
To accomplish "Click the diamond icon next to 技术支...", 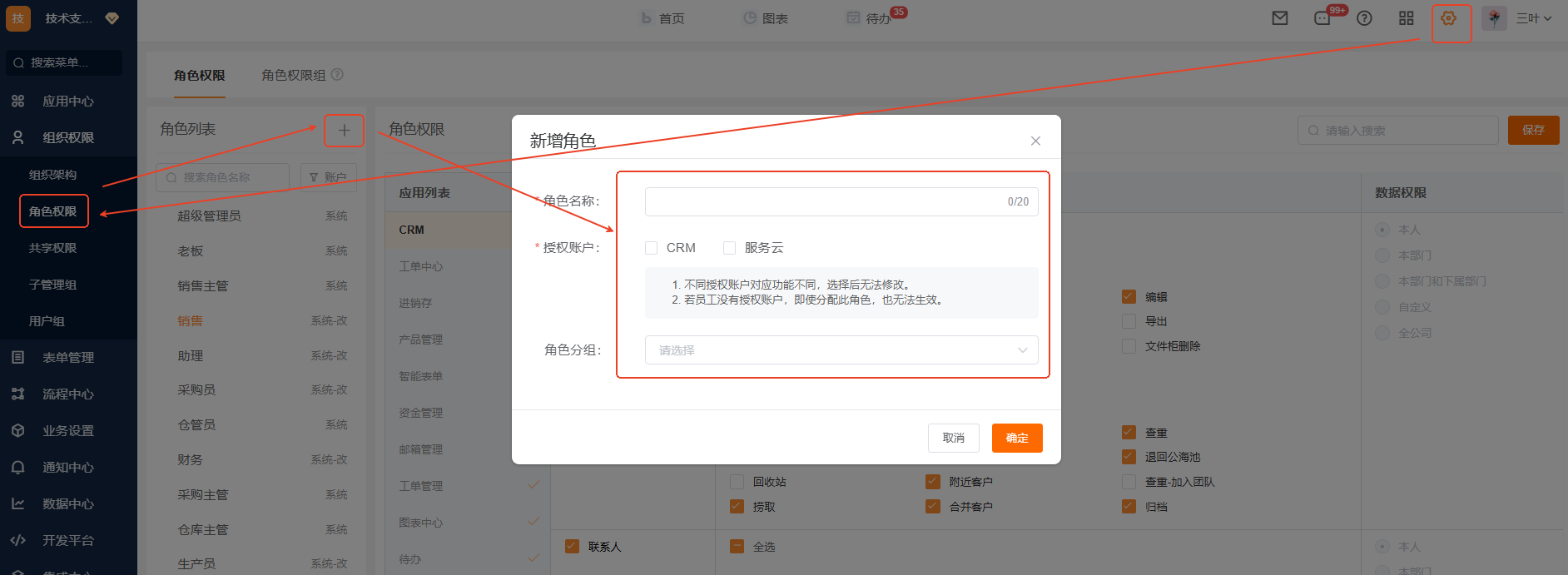I will [112, 18].
